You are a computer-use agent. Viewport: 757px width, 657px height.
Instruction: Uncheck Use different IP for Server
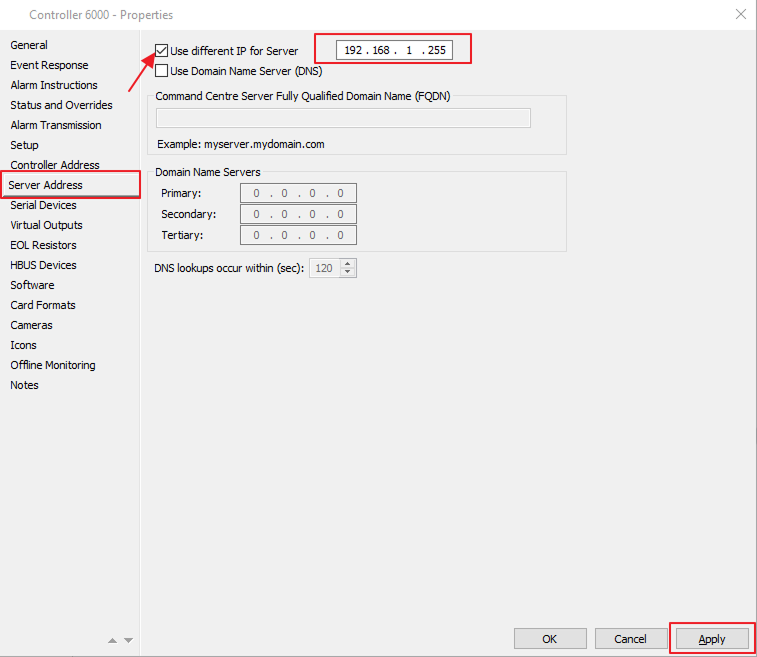click(x=162, y=51)
